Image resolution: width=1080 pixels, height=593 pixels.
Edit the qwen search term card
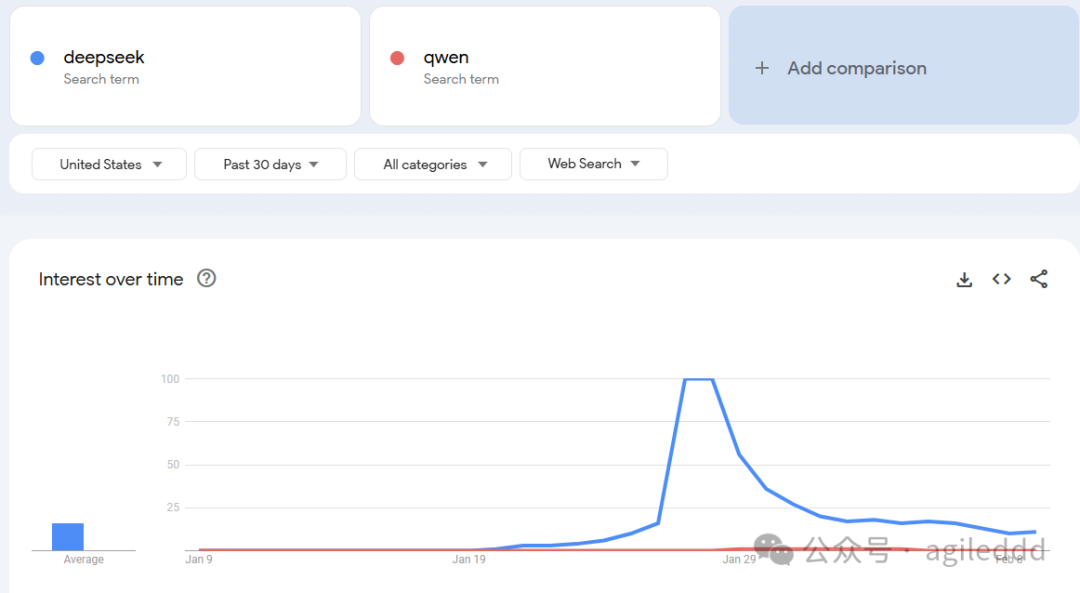545,66
